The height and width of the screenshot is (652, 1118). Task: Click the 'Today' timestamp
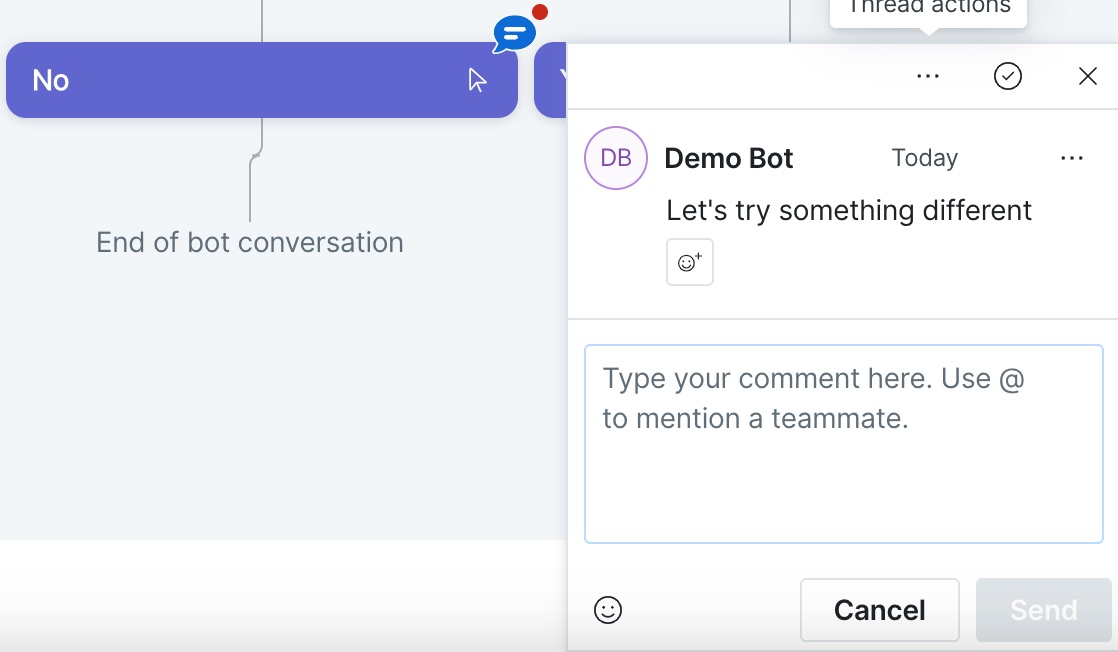coord(925,158)
